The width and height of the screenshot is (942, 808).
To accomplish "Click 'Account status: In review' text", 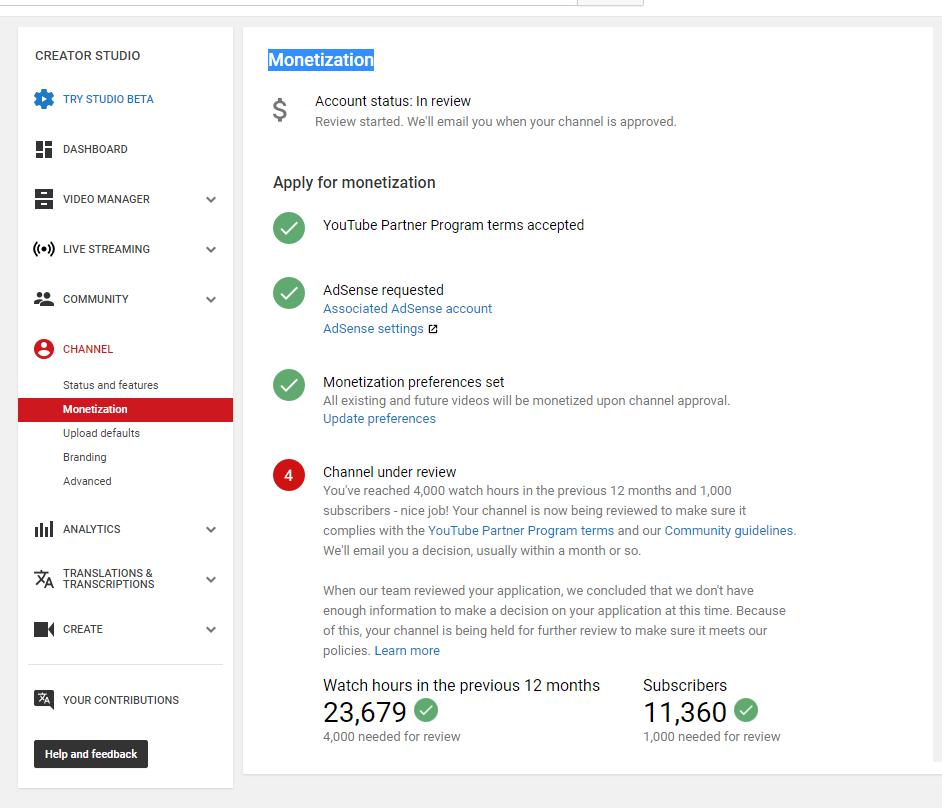I will click(393, 102).
